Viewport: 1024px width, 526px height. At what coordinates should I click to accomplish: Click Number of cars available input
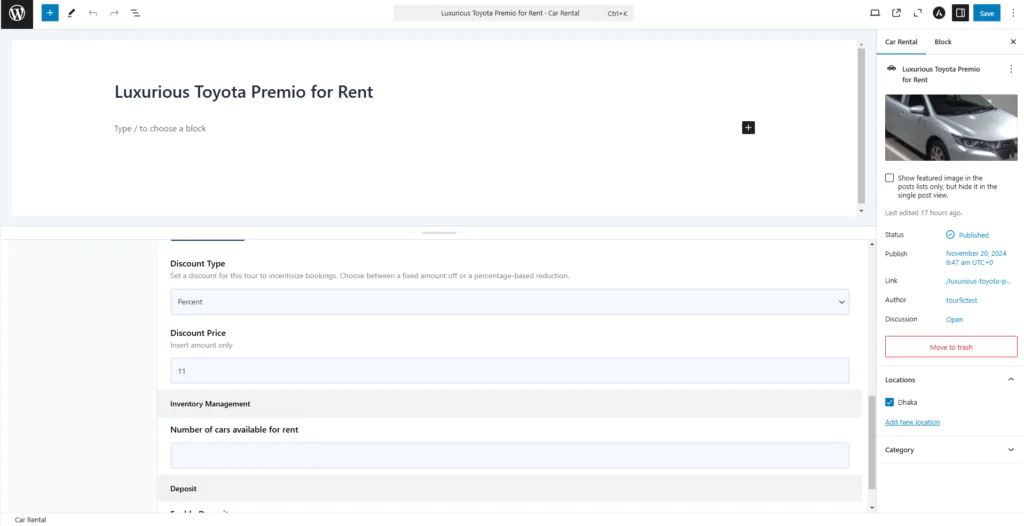(x=510, y=455)
